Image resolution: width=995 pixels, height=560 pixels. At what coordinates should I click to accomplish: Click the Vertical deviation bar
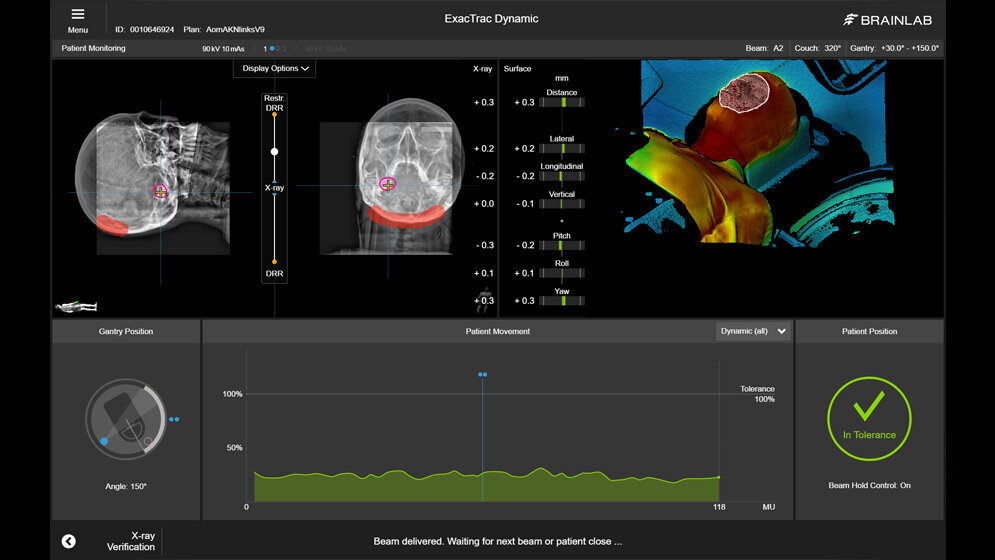[562, 204]
